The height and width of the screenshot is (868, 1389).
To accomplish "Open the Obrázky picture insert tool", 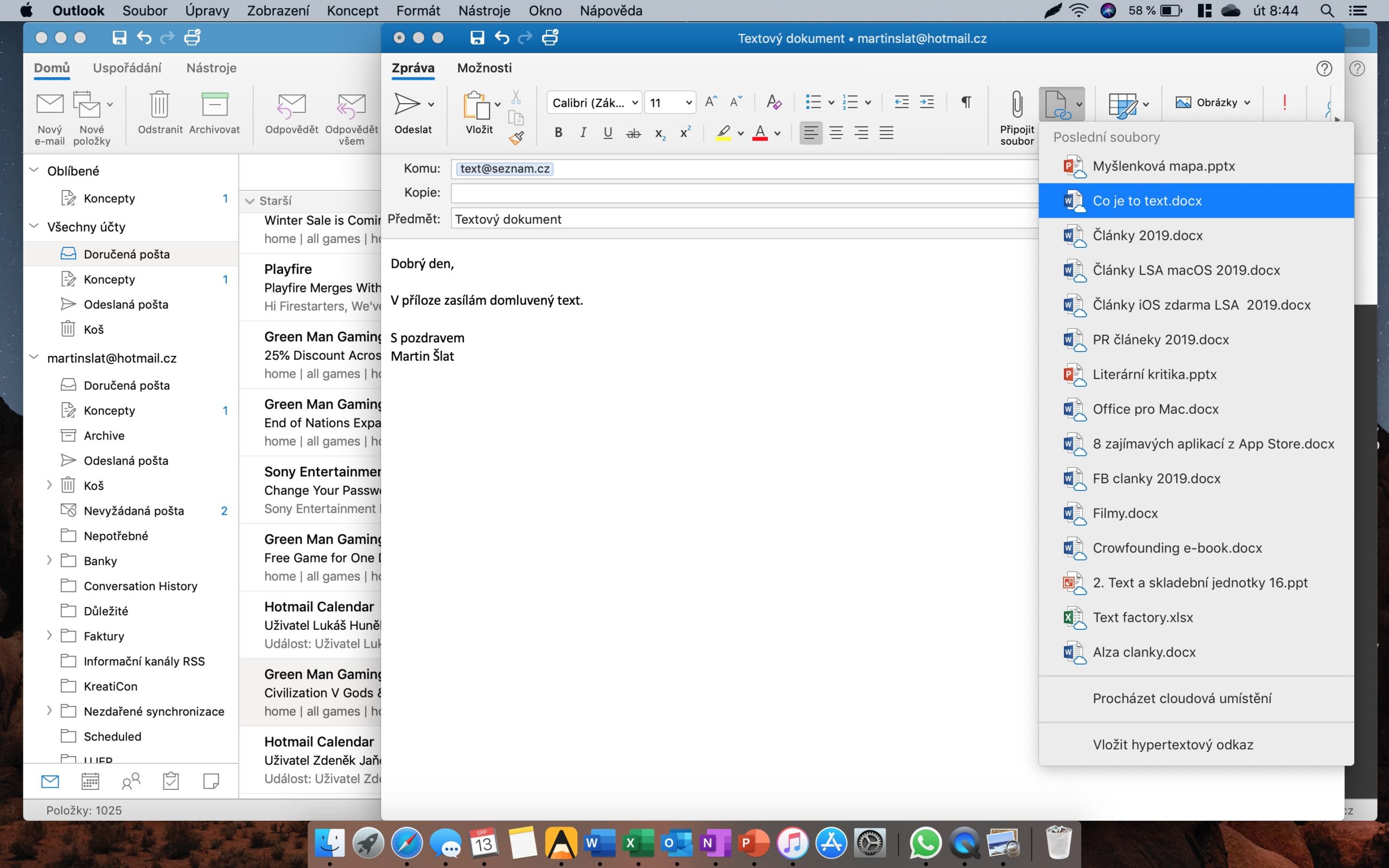I will [x=1211, y=102].
